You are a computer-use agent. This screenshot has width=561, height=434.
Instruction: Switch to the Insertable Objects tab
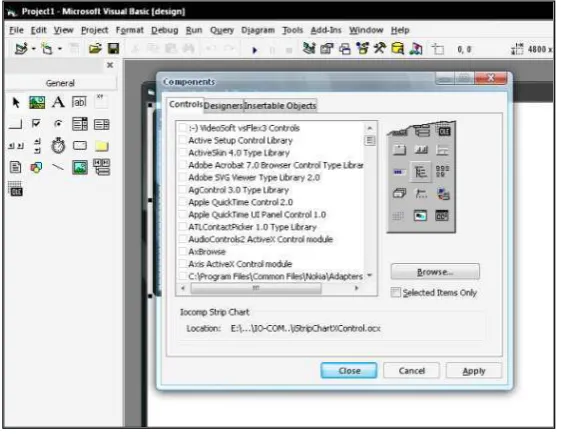[280, 106]
